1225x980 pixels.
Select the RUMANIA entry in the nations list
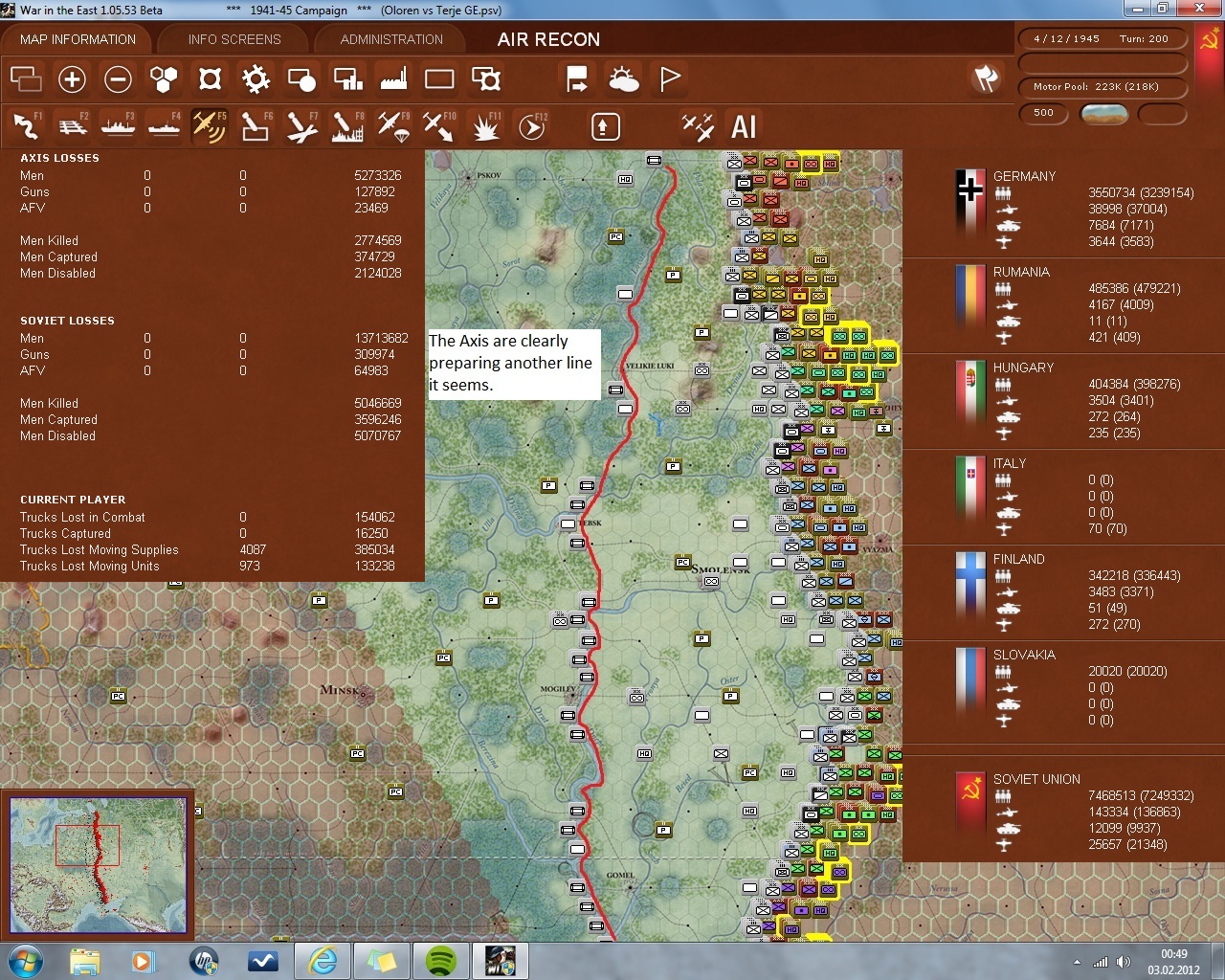(x=1063, y=304)
